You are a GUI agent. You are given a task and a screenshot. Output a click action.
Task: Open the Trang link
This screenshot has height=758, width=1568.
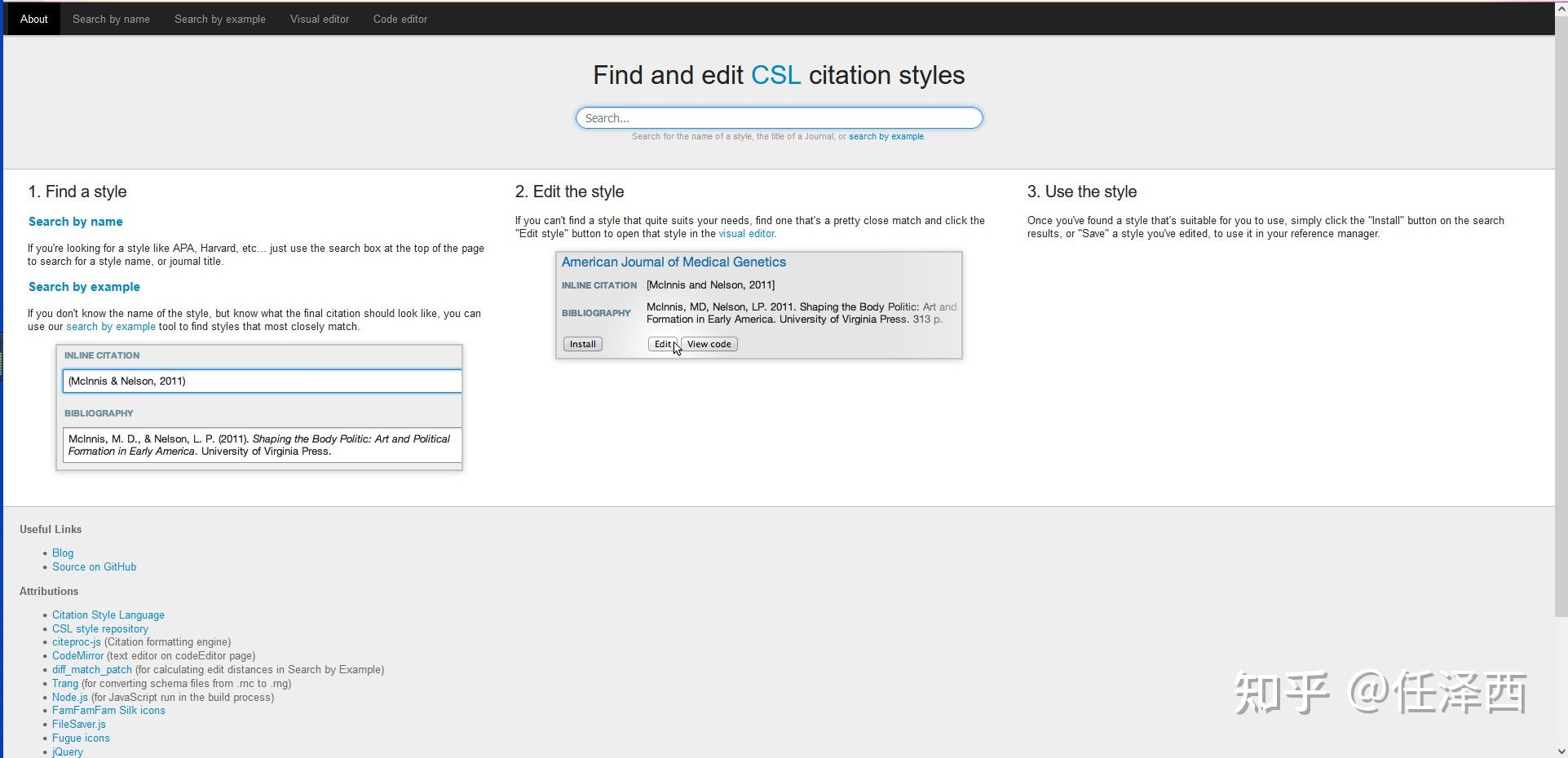[x=65, y=684]
